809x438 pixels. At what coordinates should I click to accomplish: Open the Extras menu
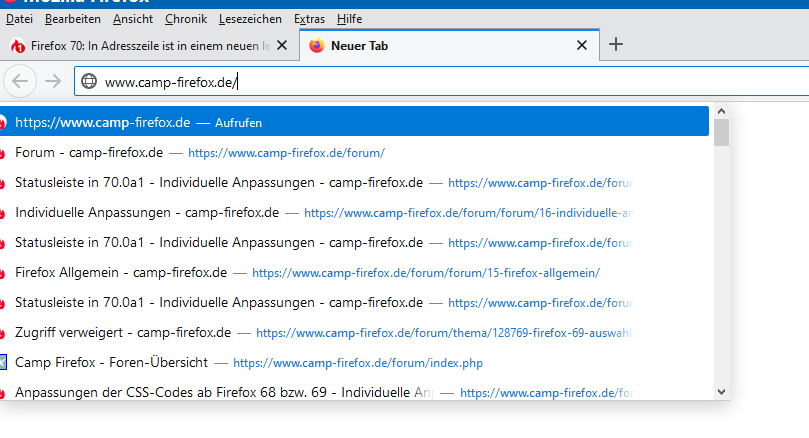pos(310,19)
